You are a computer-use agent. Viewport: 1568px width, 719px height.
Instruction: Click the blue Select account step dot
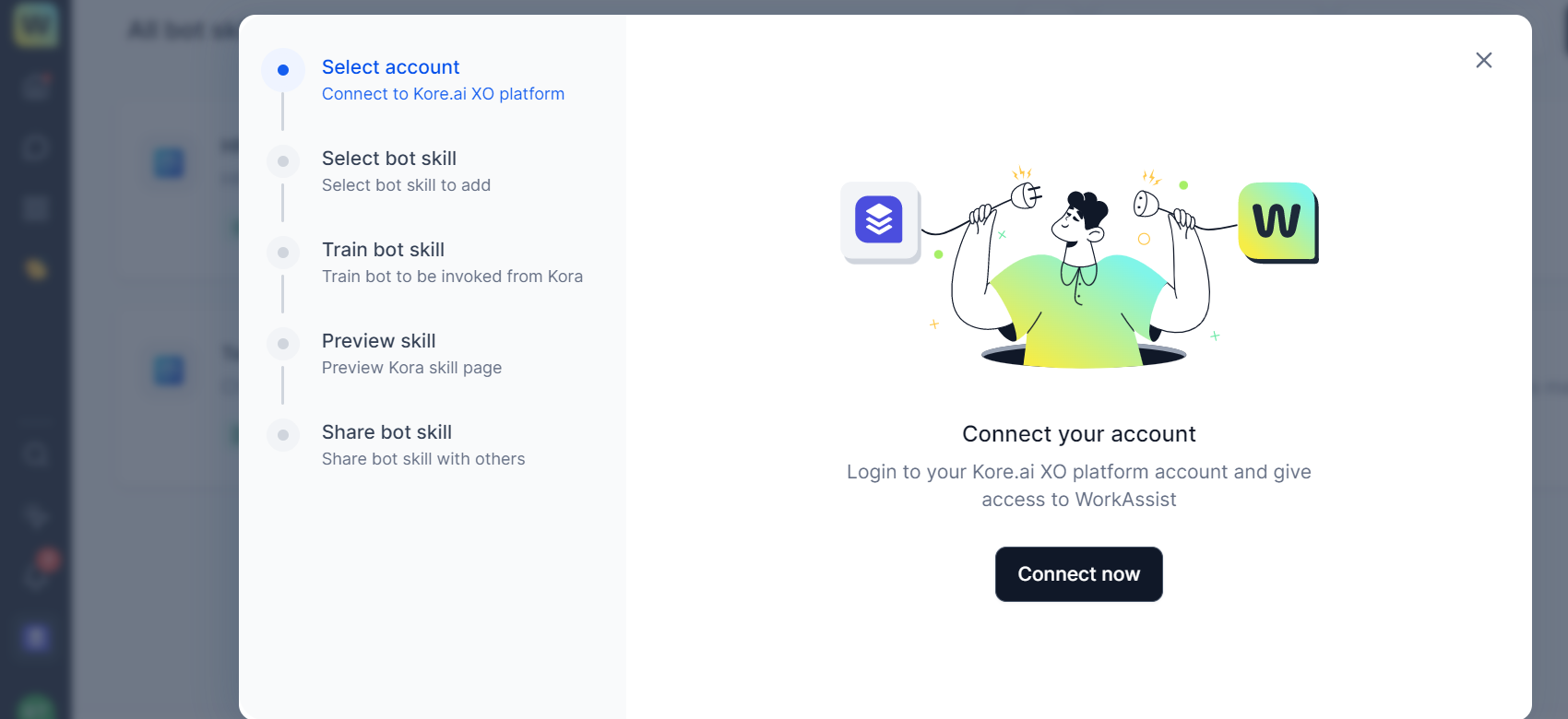(x=283, y=70)
